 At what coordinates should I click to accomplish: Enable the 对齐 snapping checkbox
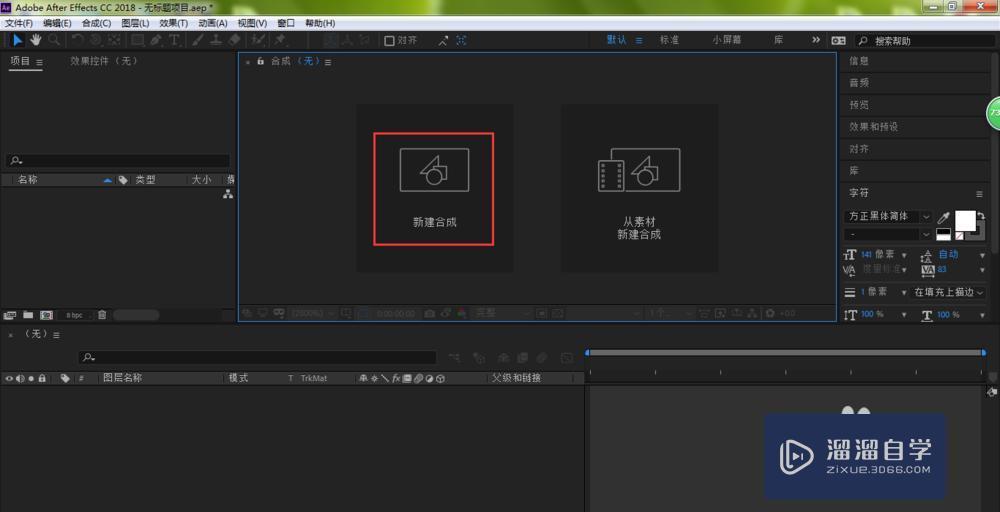pos(390,40)
